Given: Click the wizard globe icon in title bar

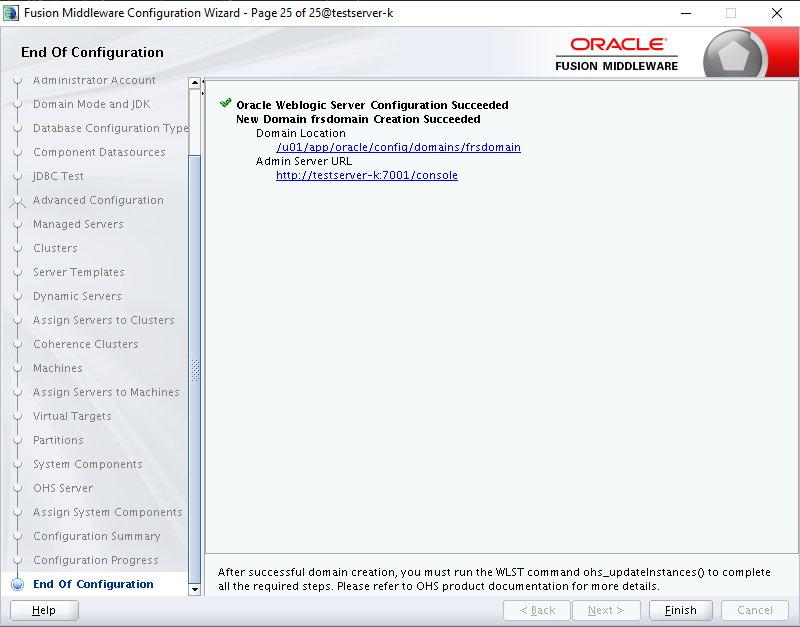Looking at the screenshot, I should coord(11,13).
